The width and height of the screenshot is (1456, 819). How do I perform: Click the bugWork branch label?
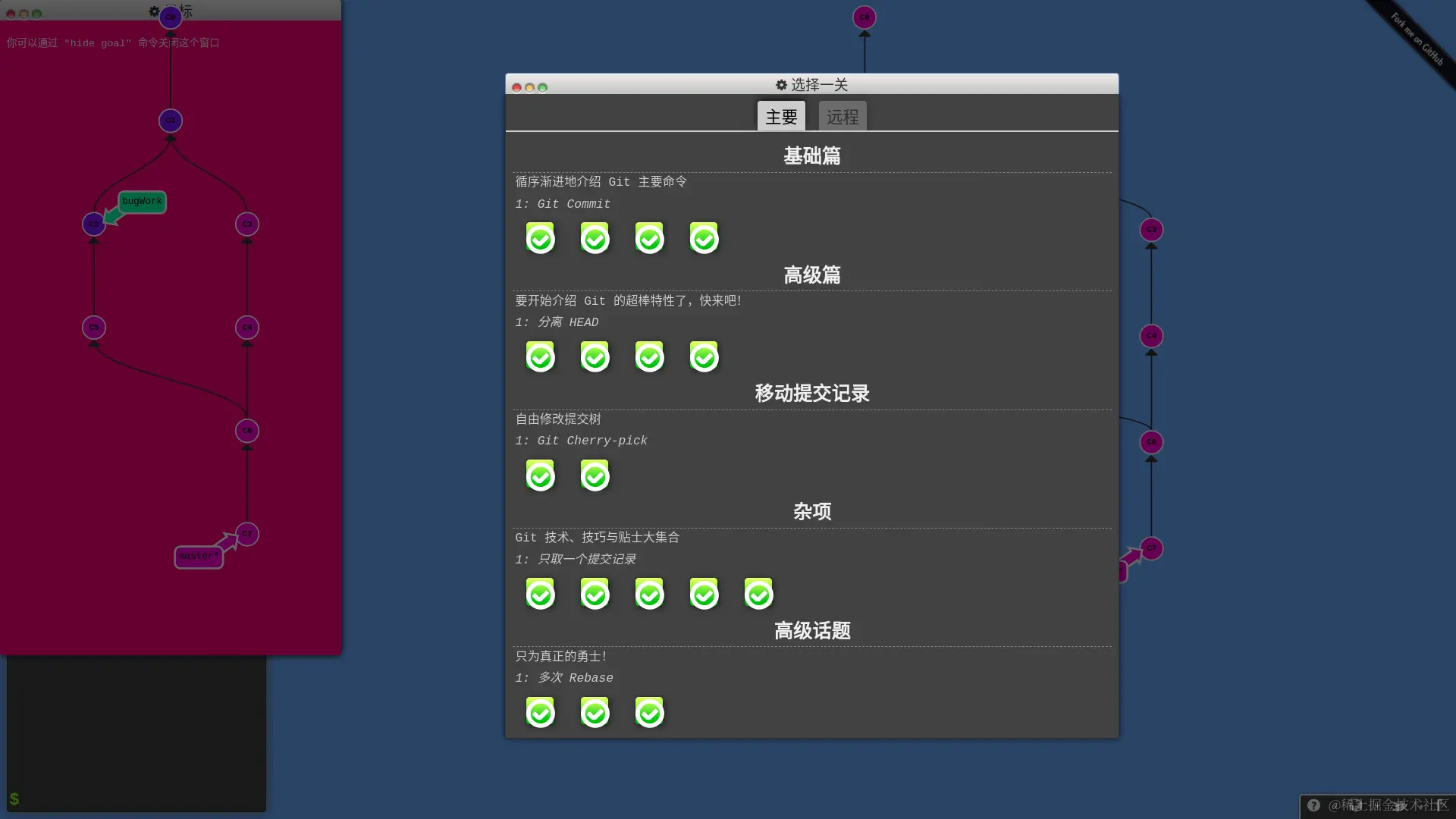pyautogui.click(x=142, y=202)
